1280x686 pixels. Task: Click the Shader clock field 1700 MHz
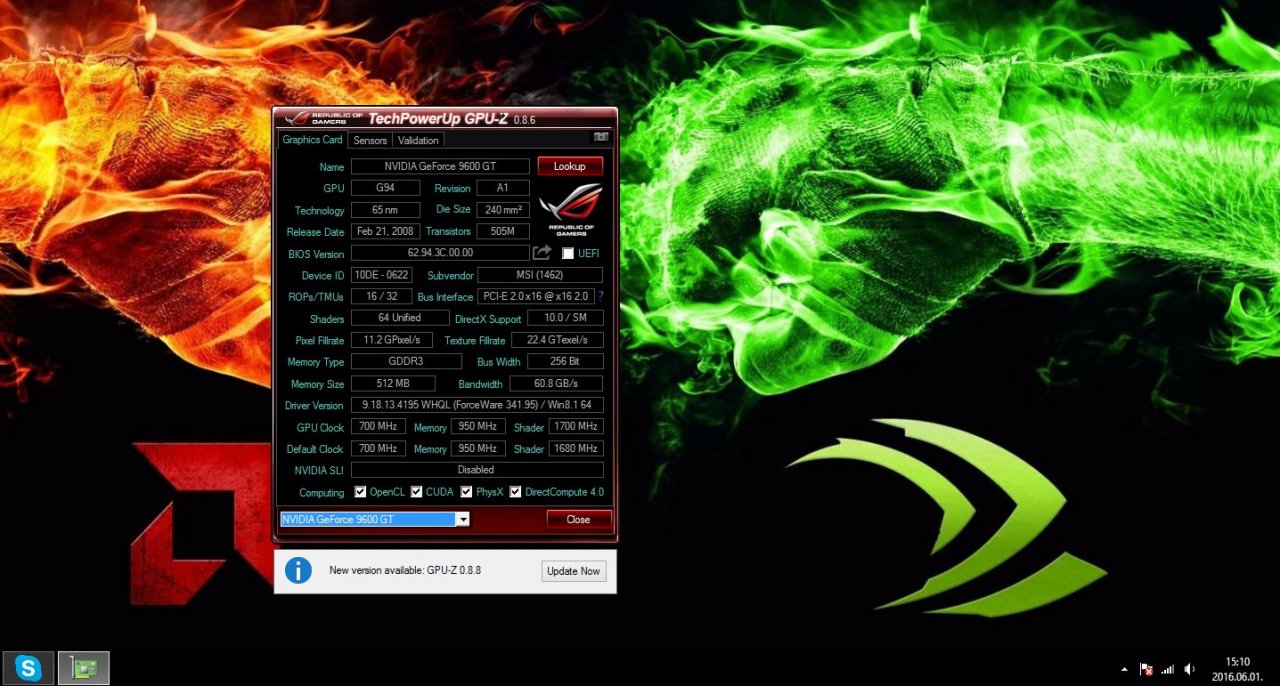pos(576,427)
